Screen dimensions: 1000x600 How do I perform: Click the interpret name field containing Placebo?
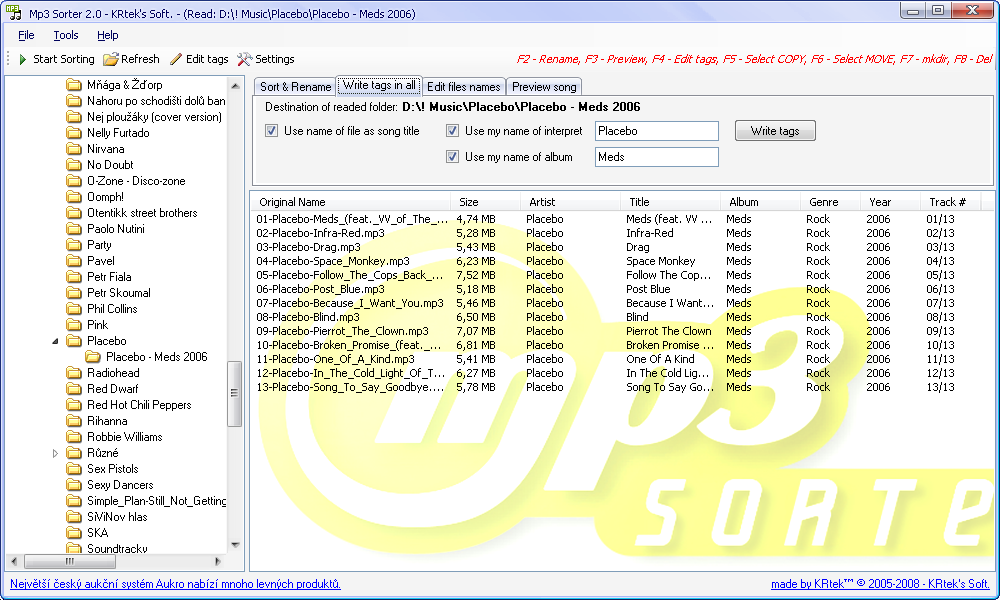pos(656,131)
